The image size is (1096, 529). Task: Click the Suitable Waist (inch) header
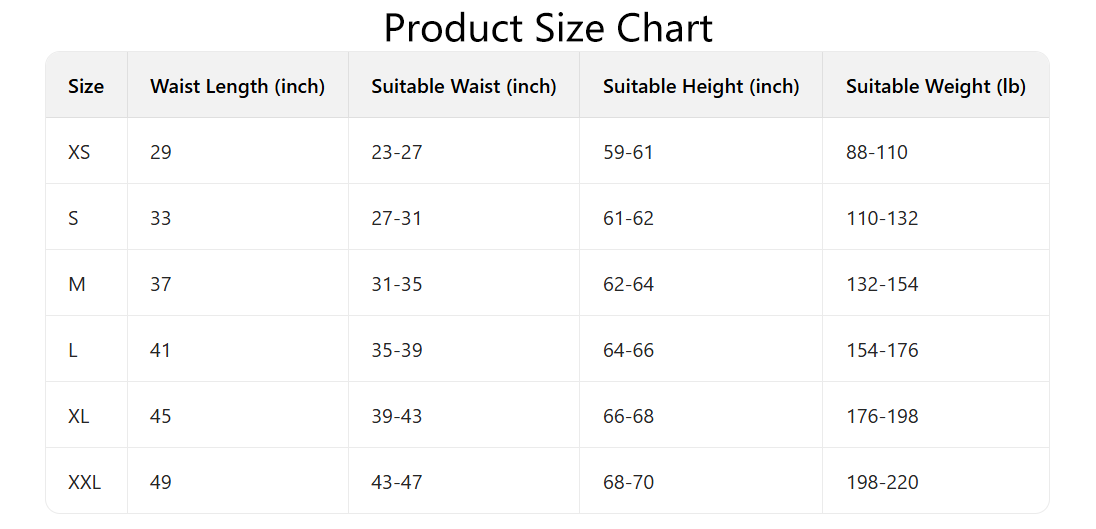click(x=463, y=87)
